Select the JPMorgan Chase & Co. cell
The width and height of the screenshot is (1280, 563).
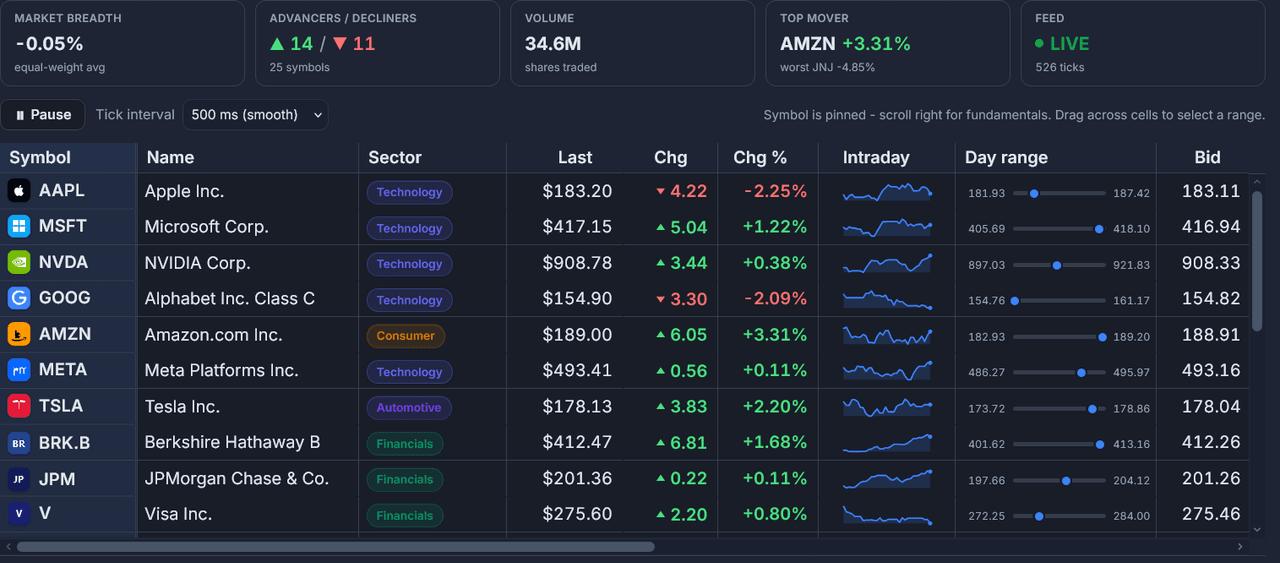click(x=247, y=479)
